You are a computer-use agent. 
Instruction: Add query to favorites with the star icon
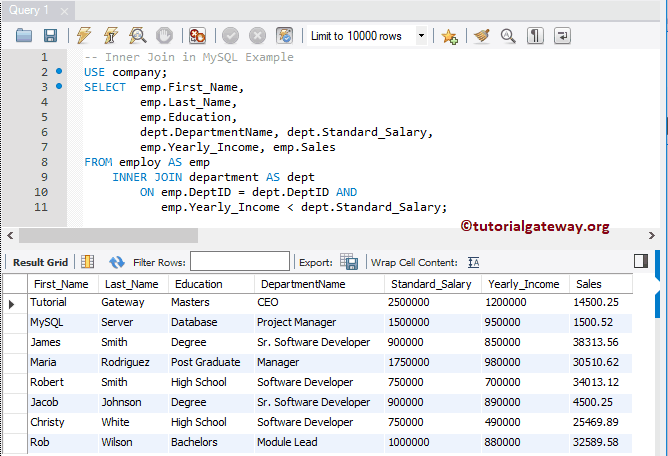point(450,35)
